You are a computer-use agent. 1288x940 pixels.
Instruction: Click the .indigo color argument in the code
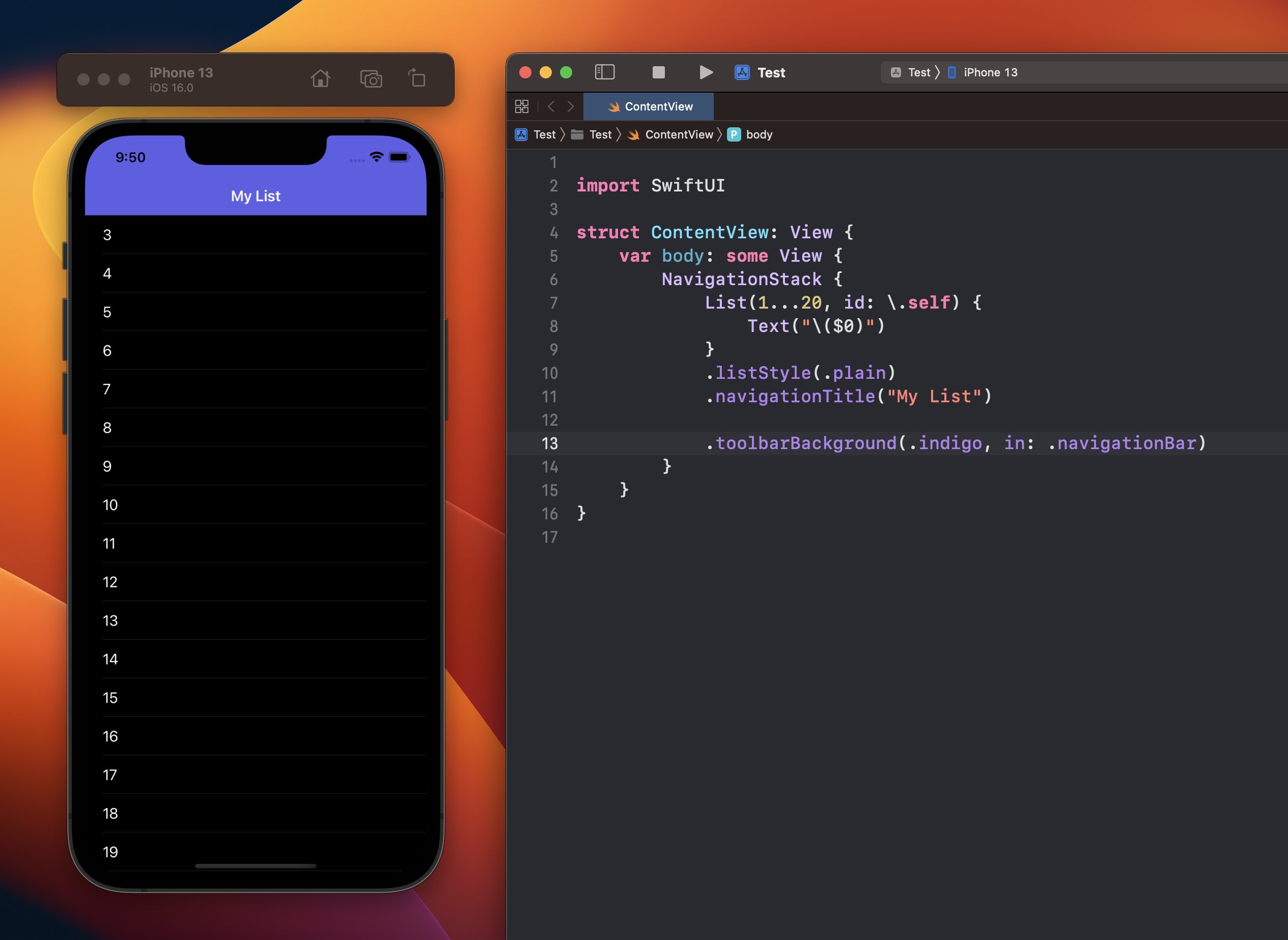(945, 443)
